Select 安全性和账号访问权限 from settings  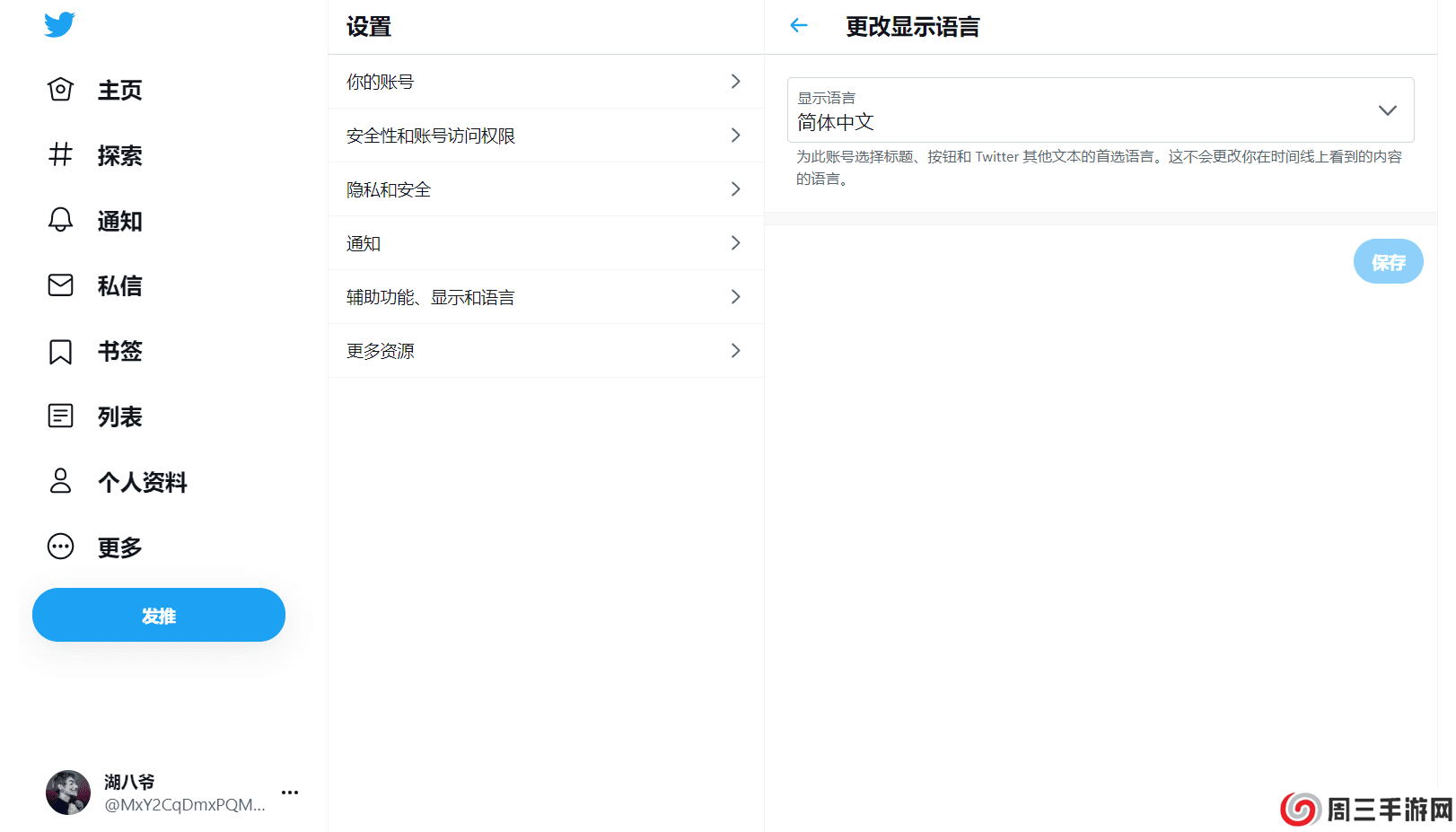click(546, 136)
